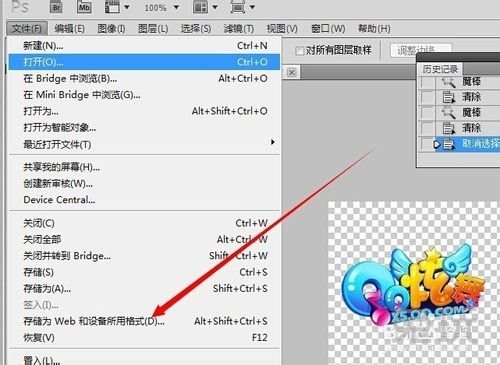Expand the 最近打开文件(T) submenu

[x=144, y=144]
